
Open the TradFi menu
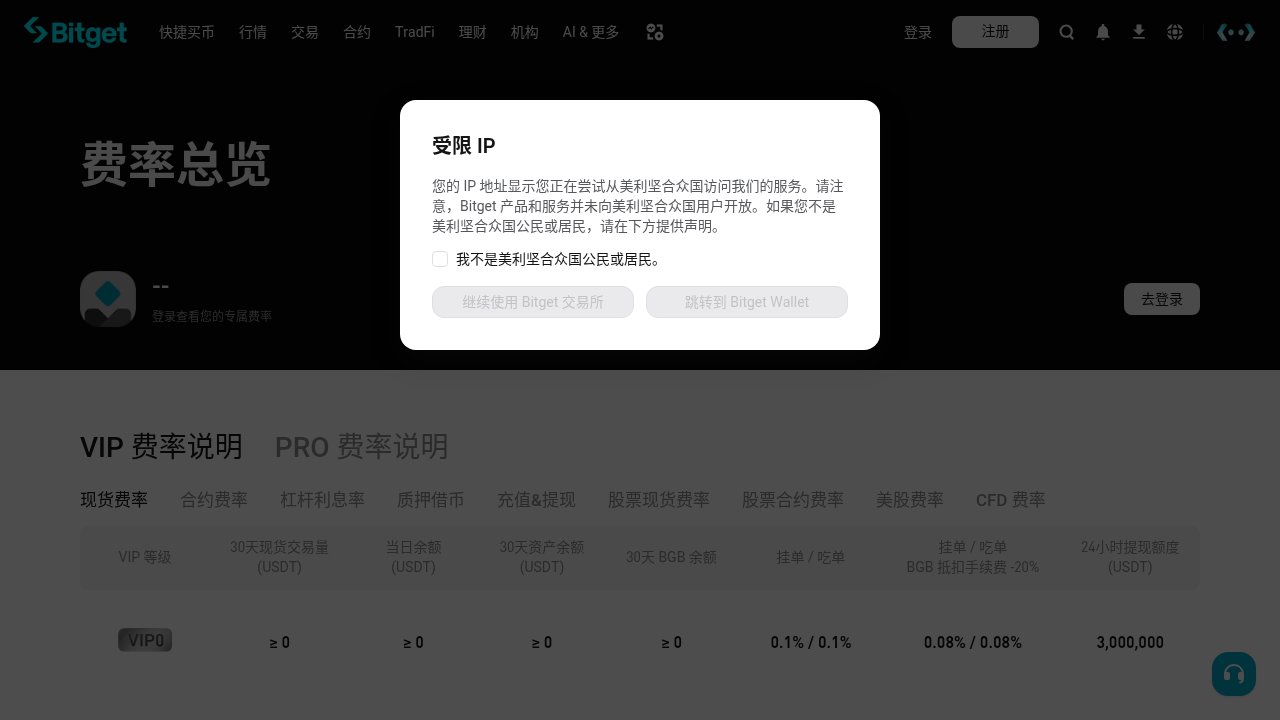415,32
